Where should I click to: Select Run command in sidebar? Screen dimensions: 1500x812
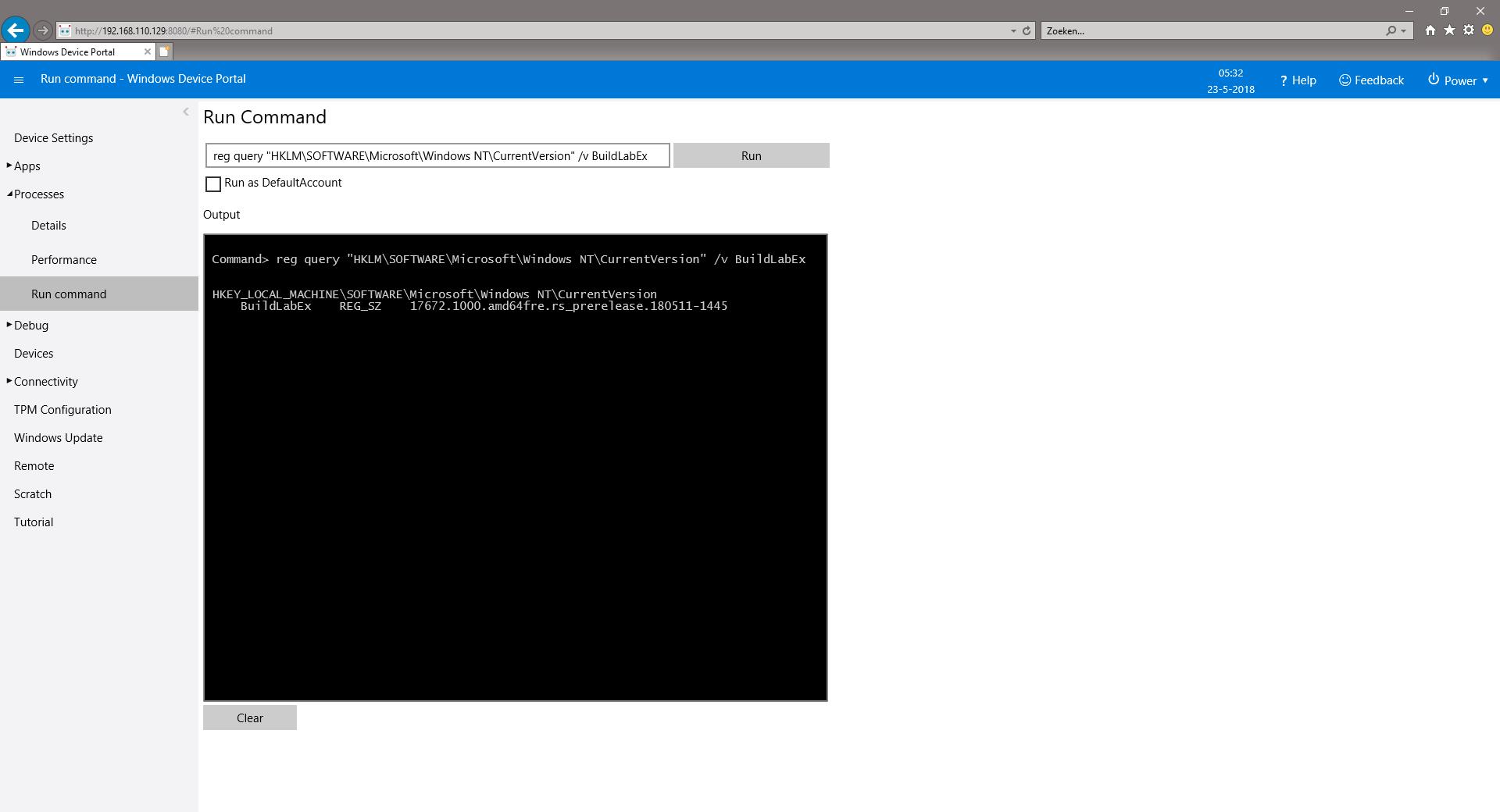point(99,294)
